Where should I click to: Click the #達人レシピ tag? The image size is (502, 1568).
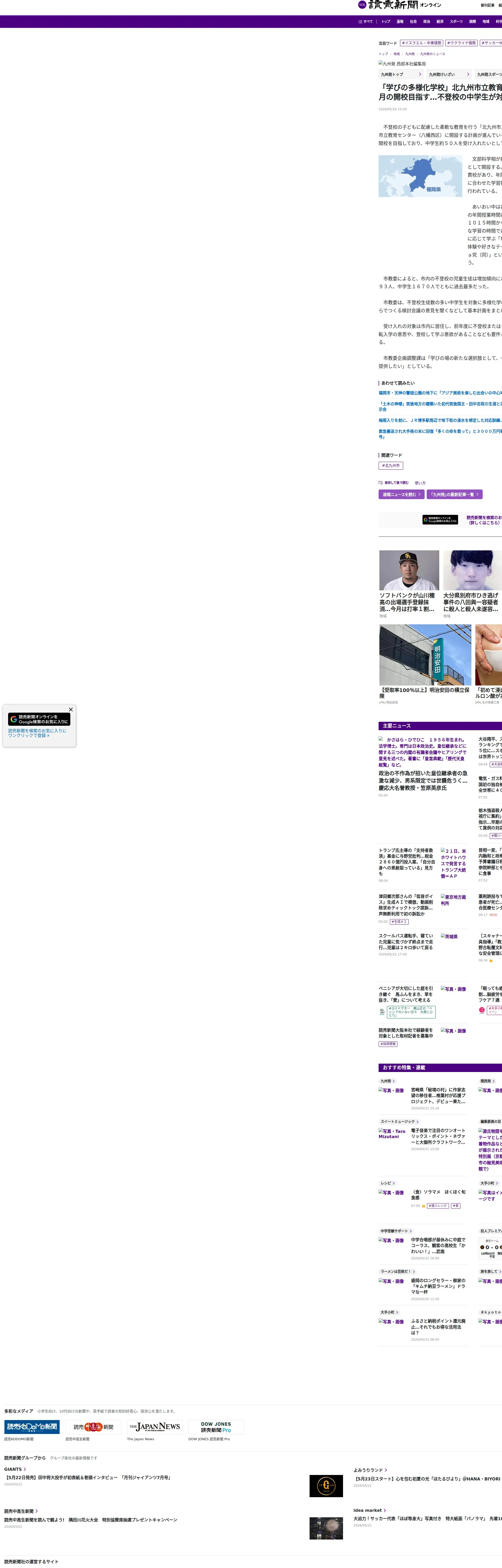[438, 1206]
